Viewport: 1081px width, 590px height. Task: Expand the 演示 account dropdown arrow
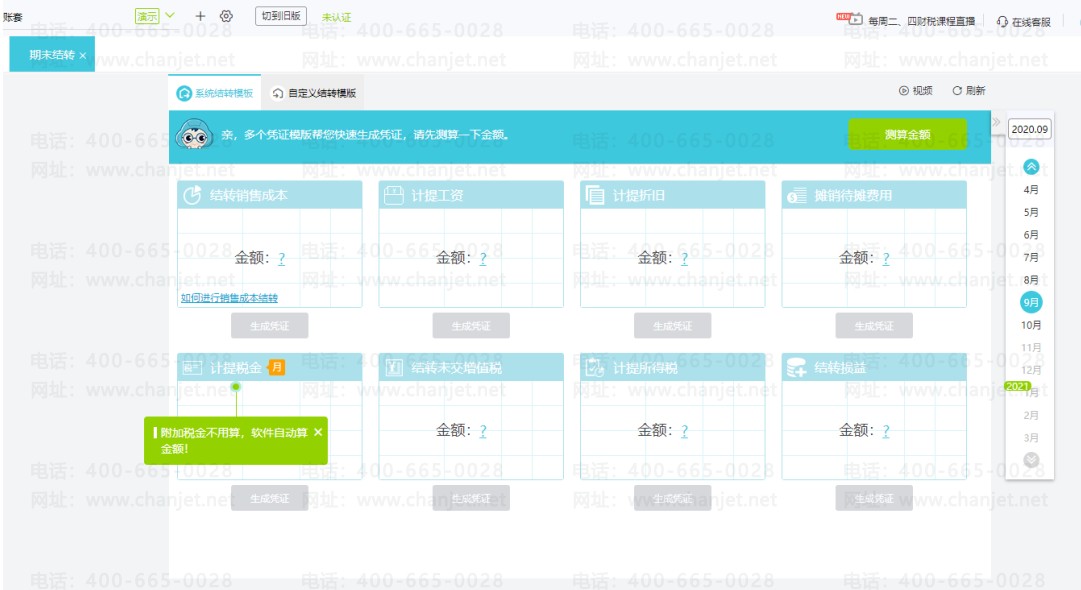click(x=170, y=15)
